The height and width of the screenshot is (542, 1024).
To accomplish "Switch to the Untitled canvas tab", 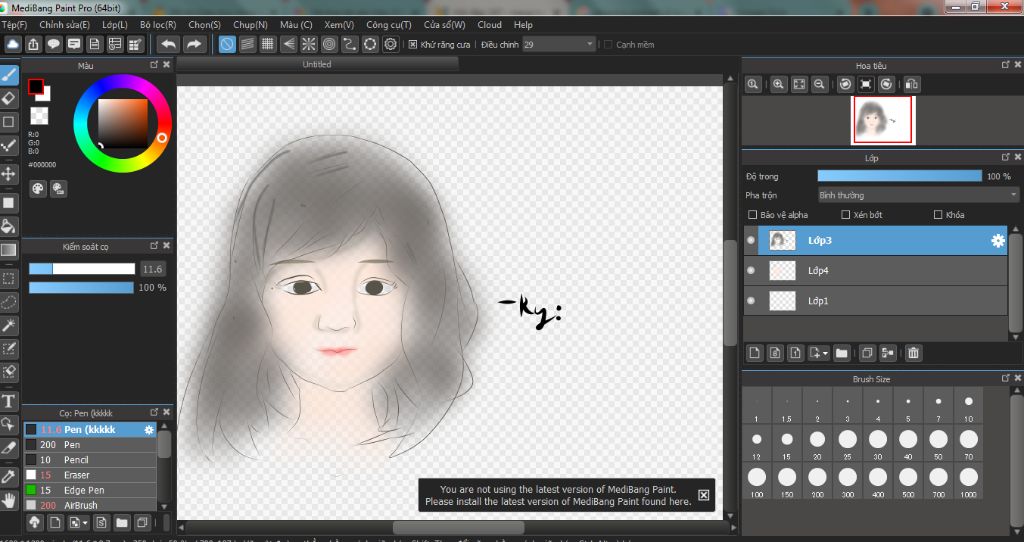I will pyautogui.click(x=317, y=64).
